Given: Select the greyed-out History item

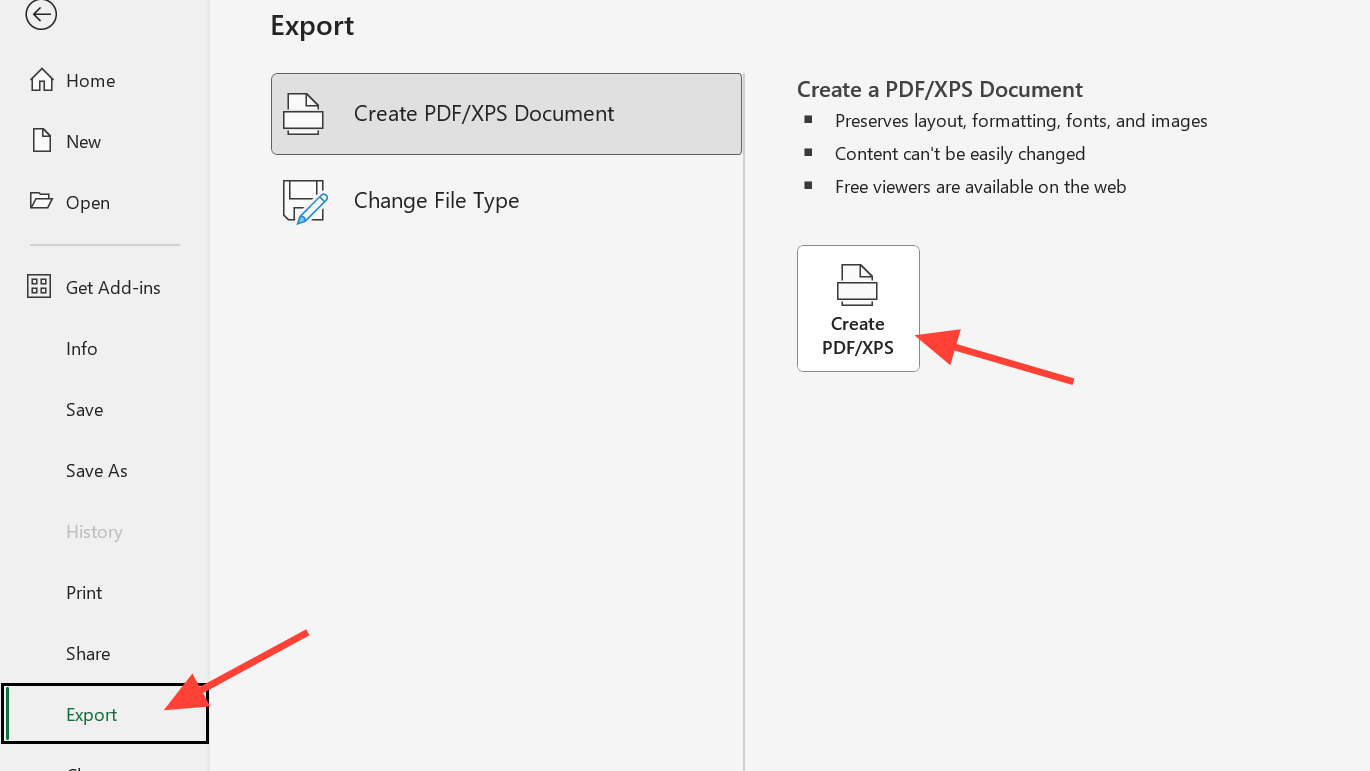Looking at the screenshot, I should [94, 531].
